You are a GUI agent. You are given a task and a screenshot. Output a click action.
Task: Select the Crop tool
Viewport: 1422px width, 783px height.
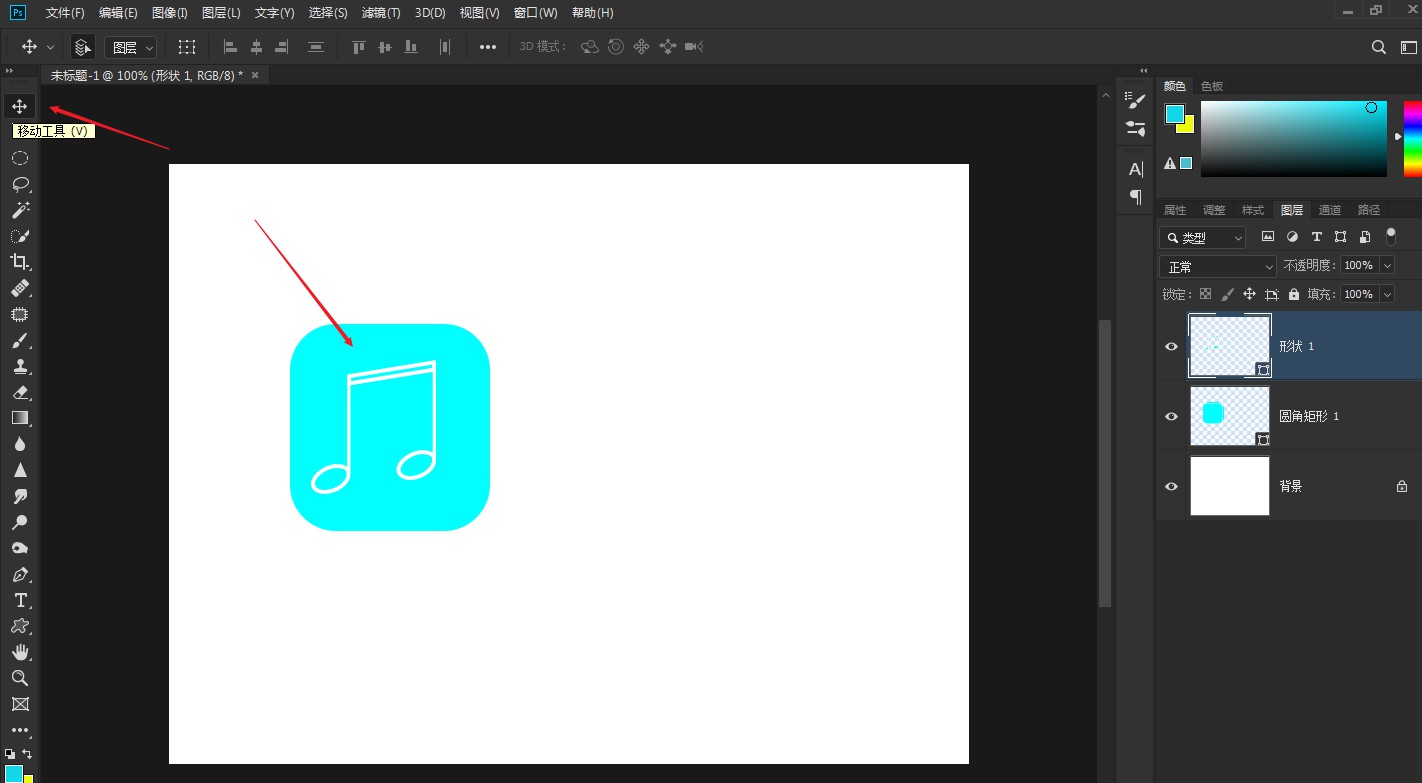[x=20, y=262]
